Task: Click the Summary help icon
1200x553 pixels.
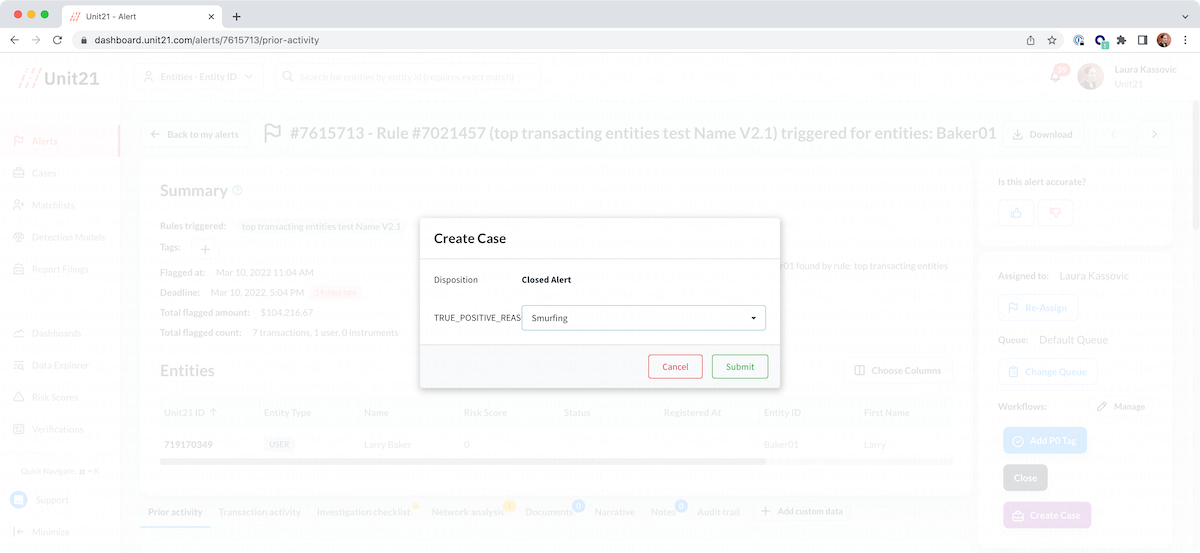Action: (x=237, y=190)
